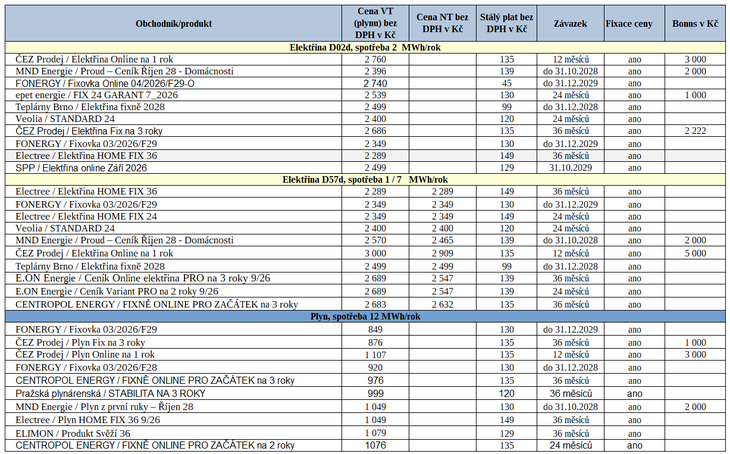Click the 1 107 gas price cell
Image resolution: width=730 pixels, height=454 pixels.
tap(375, 355)
